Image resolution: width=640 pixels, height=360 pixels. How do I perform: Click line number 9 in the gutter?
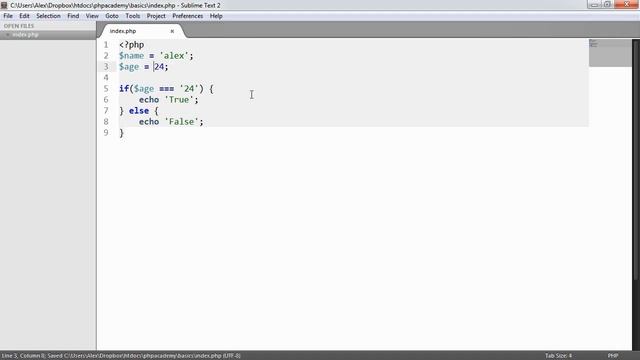(x=106, y=133)
